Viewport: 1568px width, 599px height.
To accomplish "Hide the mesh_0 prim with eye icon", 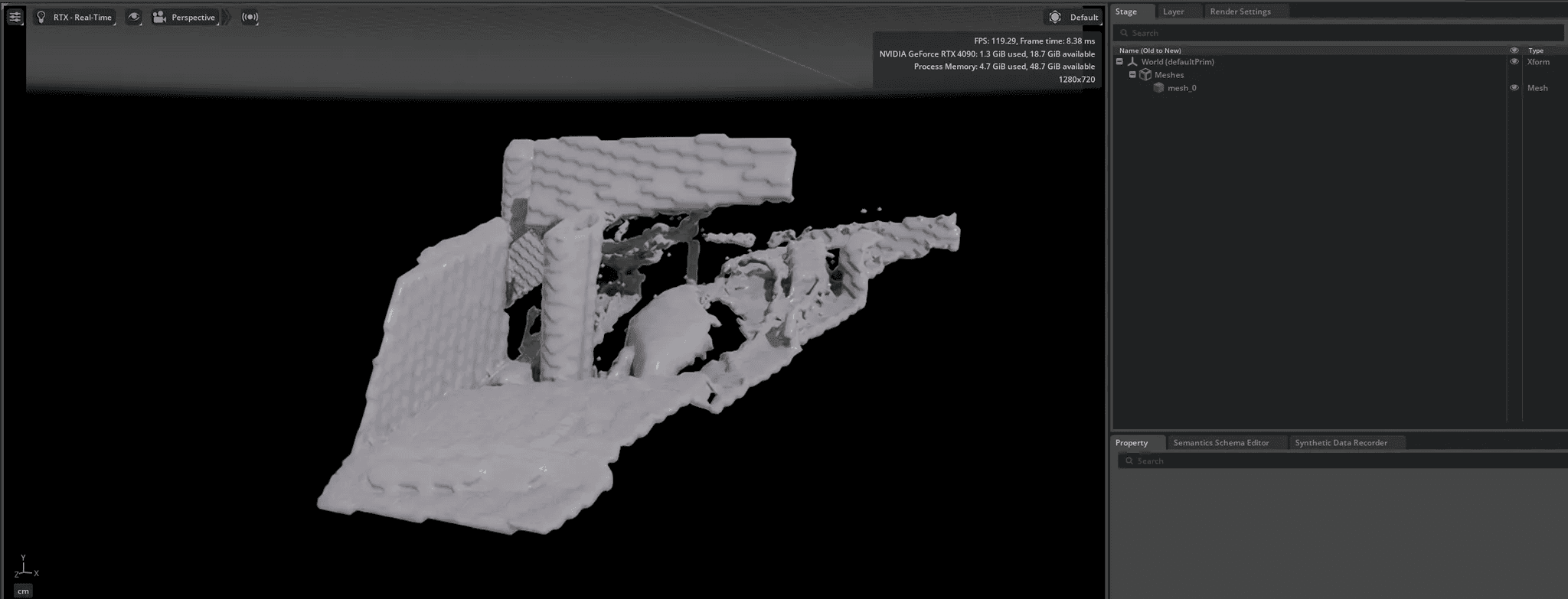I will [x=1514, y=88].
